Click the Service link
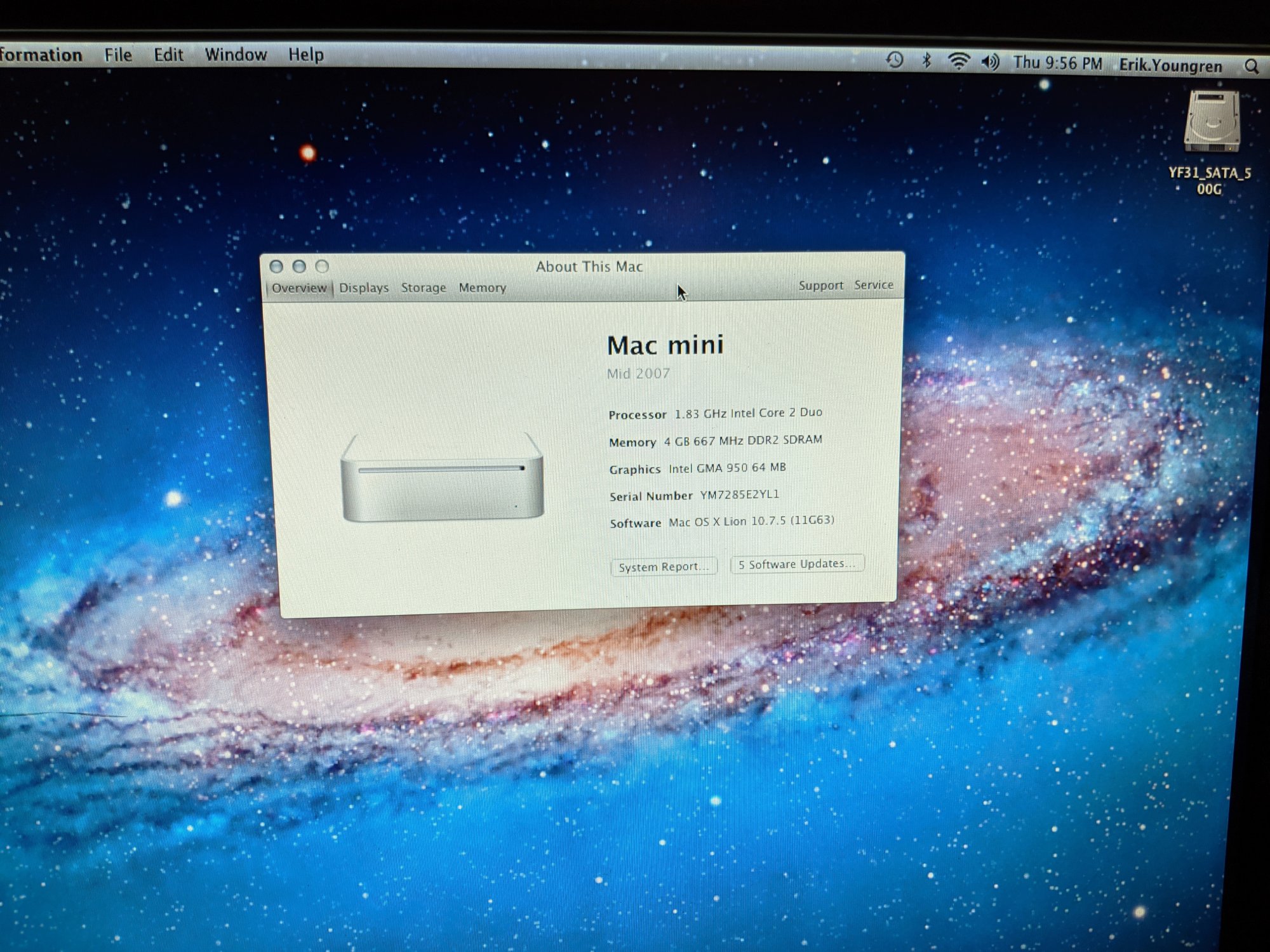Image resolution: width=1270 pixels, height=952 pixels. (x=874, y=285)
